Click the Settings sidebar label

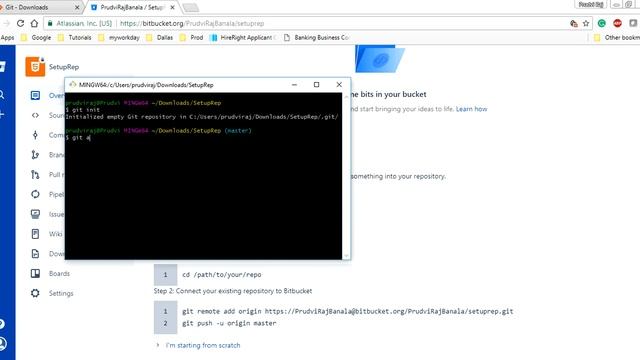click(61, 293)
